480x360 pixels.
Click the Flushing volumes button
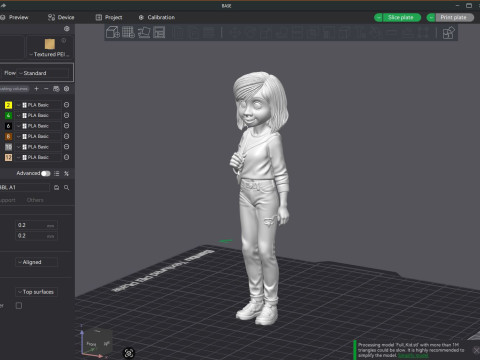pos(14,89)
